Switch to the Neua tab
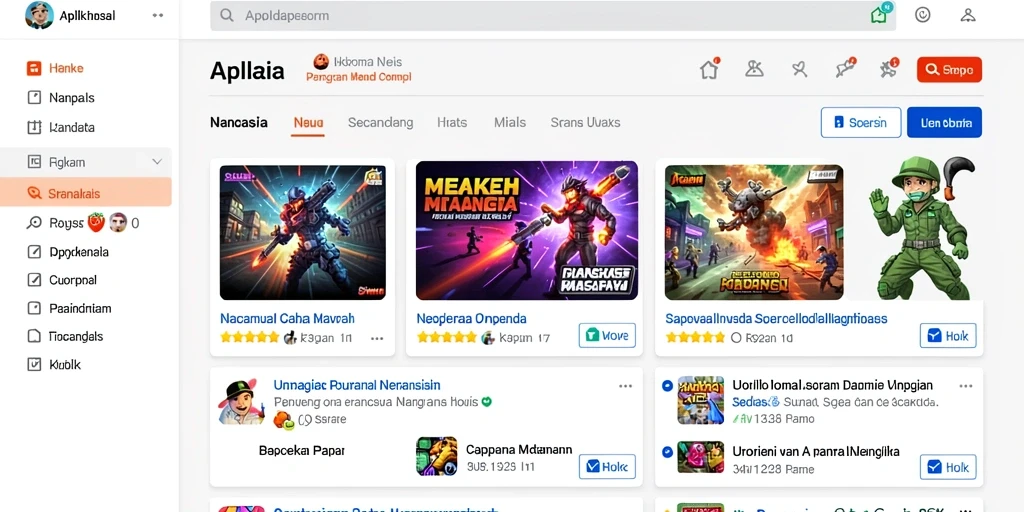The image size is (1024, 512). pos(308,122)
